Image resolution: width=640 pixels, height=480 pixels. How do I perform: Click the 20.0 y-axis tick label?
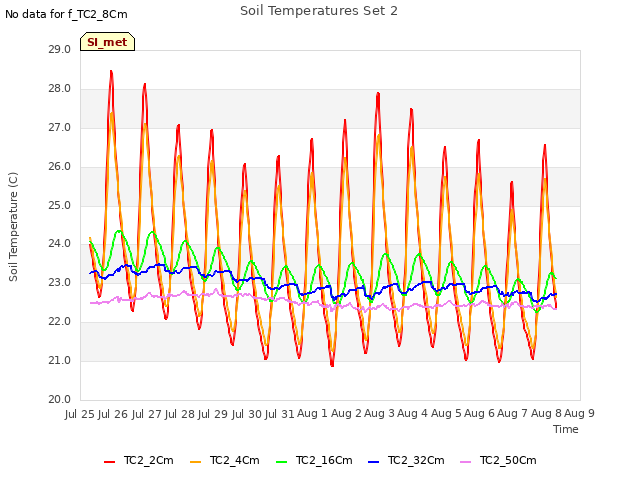[60, 400]
